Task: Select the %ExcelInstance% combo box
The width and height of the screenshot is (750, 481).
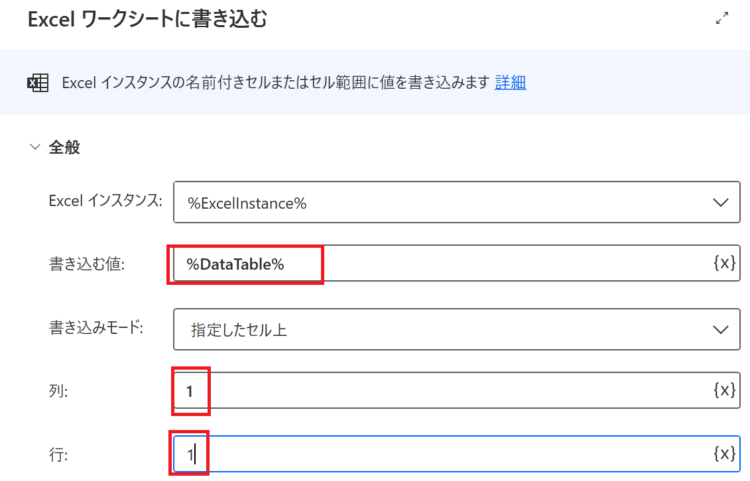Action: pos(456,202)
